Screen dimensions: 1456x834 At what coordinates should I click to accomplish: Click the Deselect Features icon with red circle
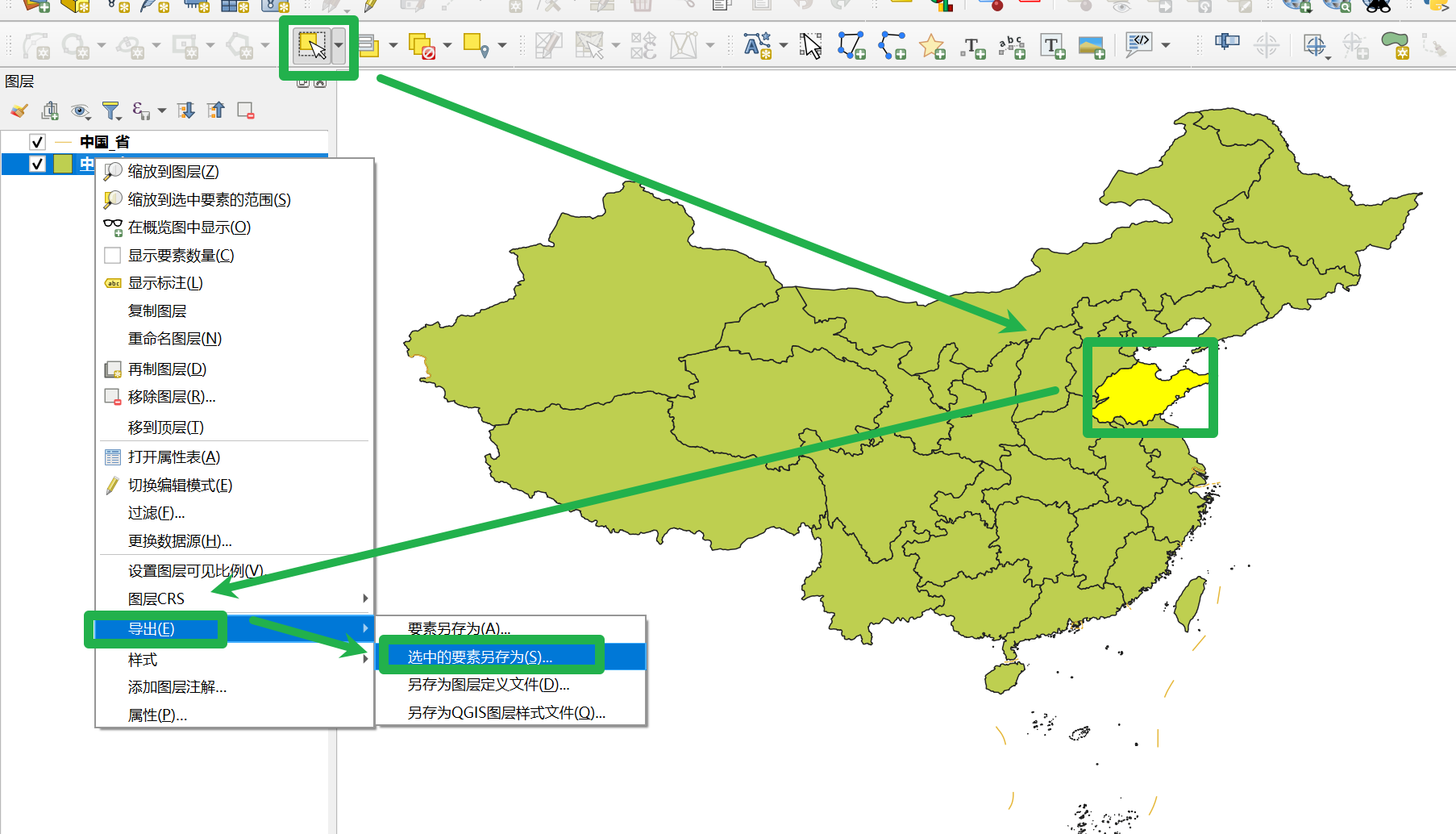click(422, 46)
